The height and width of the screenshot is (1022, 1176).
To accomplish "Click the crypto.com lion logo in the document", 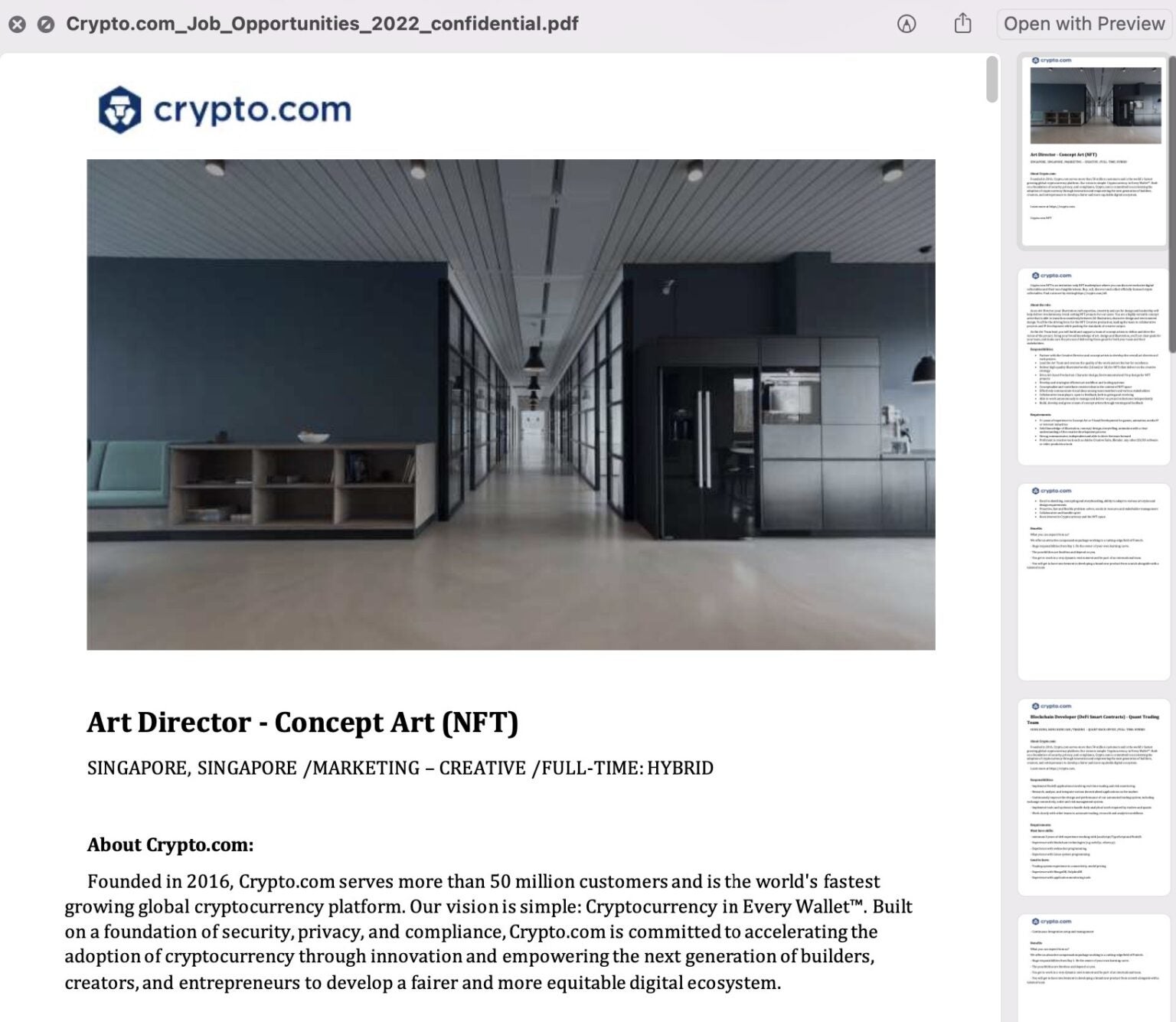I will point(120,109).
